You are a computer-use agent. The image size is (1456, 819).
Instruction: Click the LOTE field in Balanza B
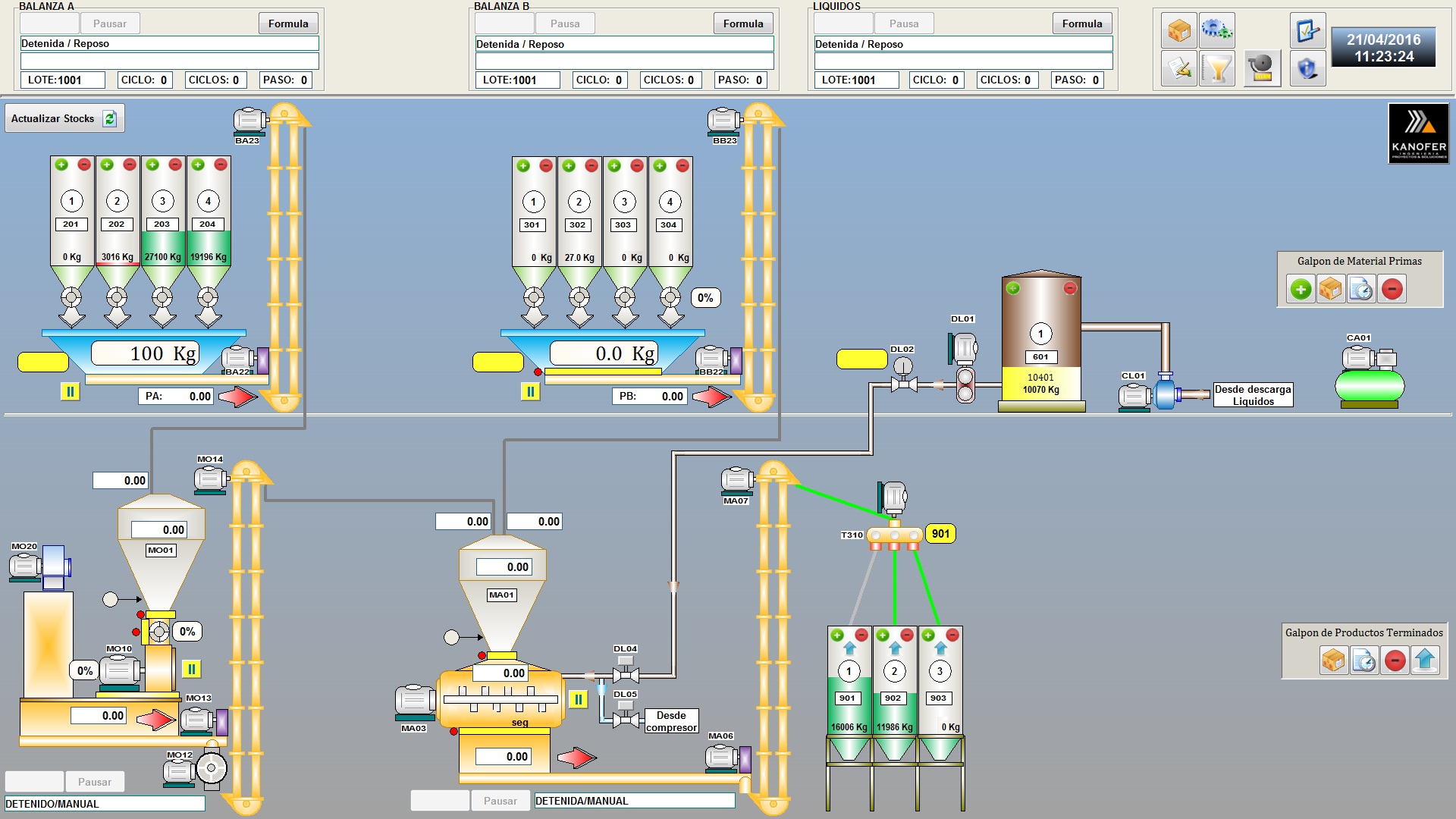coord(517,80)
